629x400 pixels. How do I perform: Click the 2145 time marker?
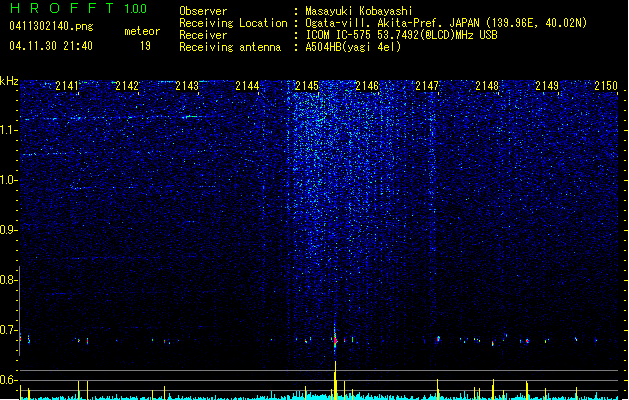[307, 86]
